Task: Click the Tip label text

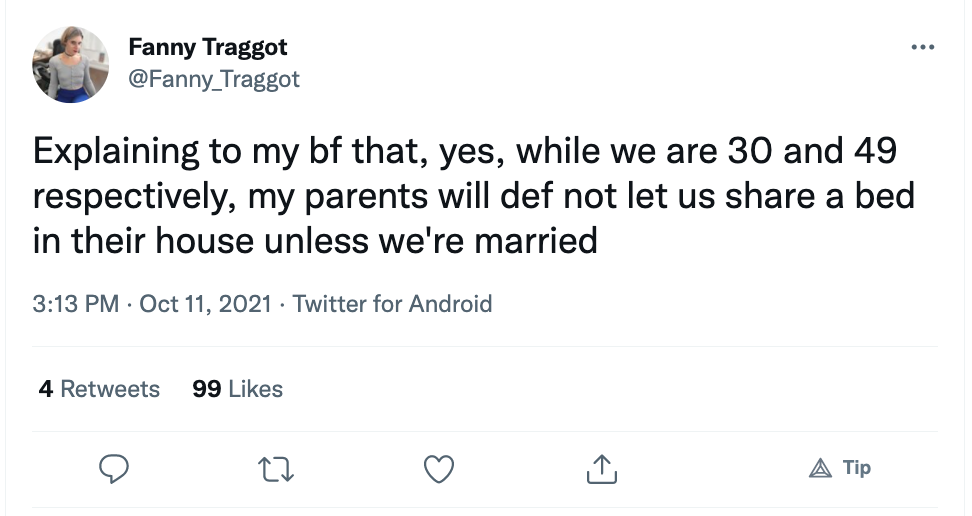Action: click(857, 468)
